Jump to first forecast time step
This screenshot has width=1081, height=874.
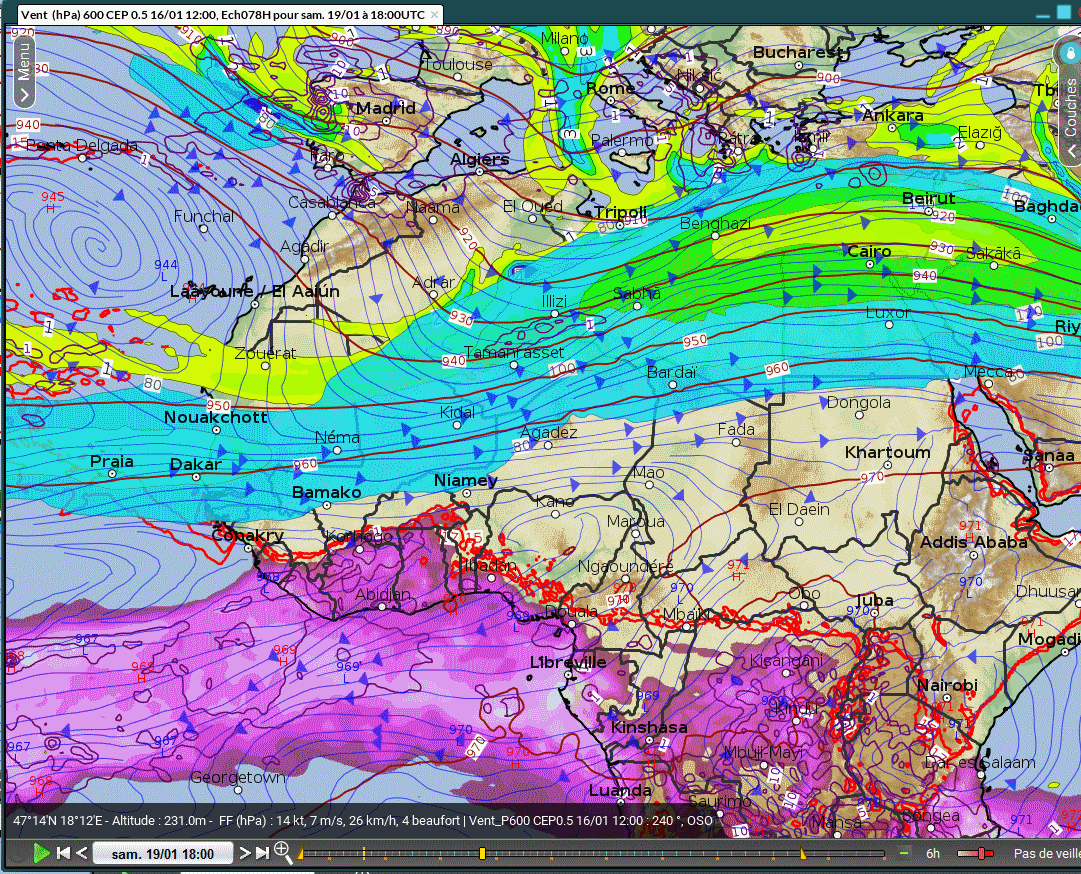pos(63,853)
